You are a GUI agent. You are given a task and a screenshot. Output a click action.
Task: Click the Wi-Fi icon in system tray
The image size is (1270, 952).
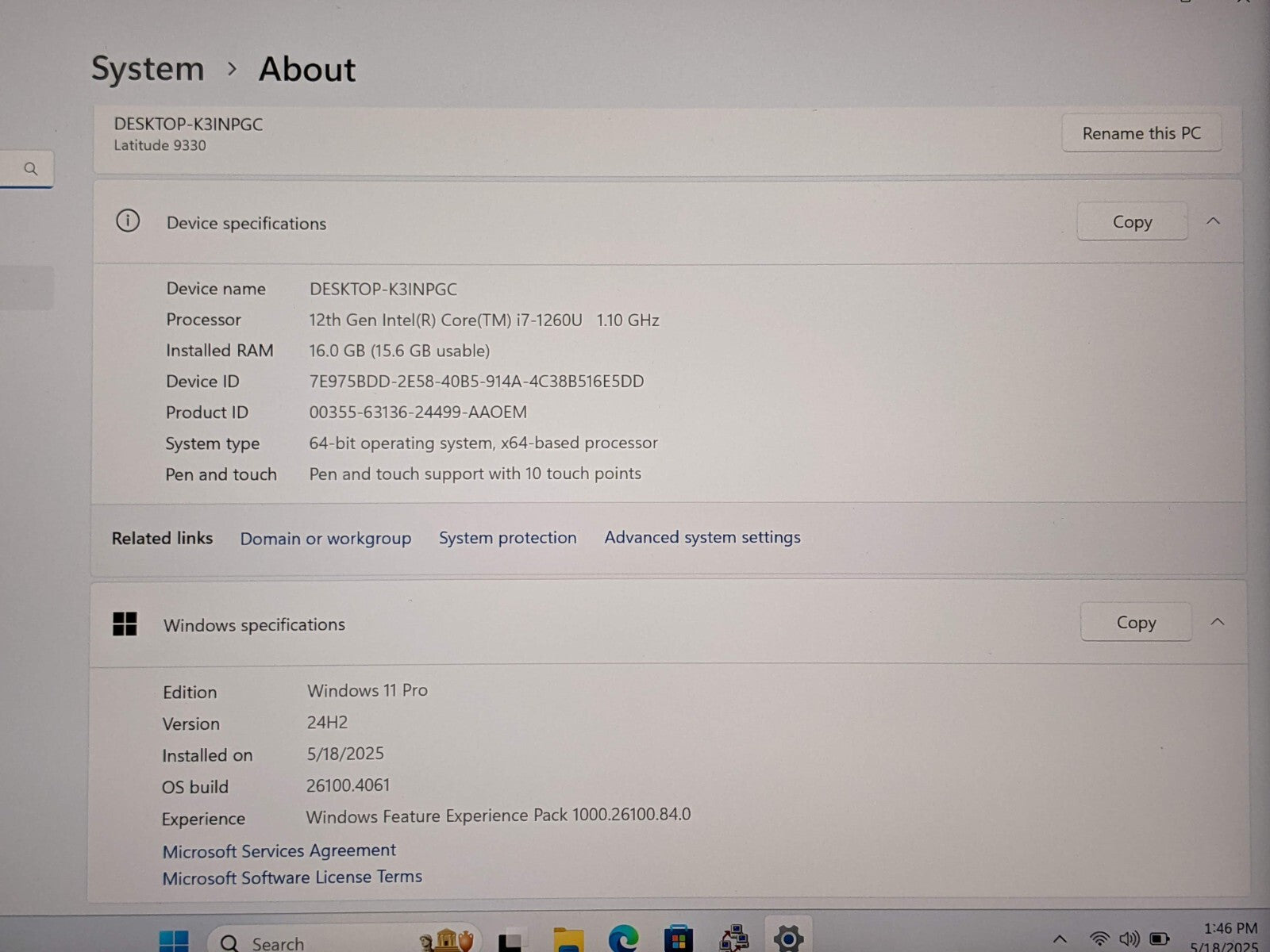[x=1099, y=939]
